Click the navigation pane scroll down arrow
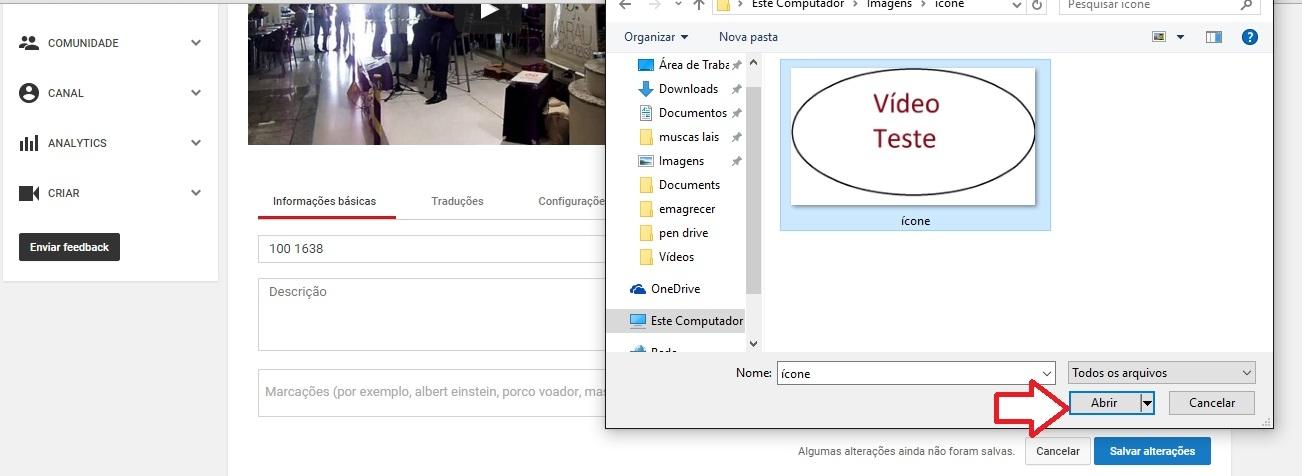The image size is (1302, 476). point(754,343)
